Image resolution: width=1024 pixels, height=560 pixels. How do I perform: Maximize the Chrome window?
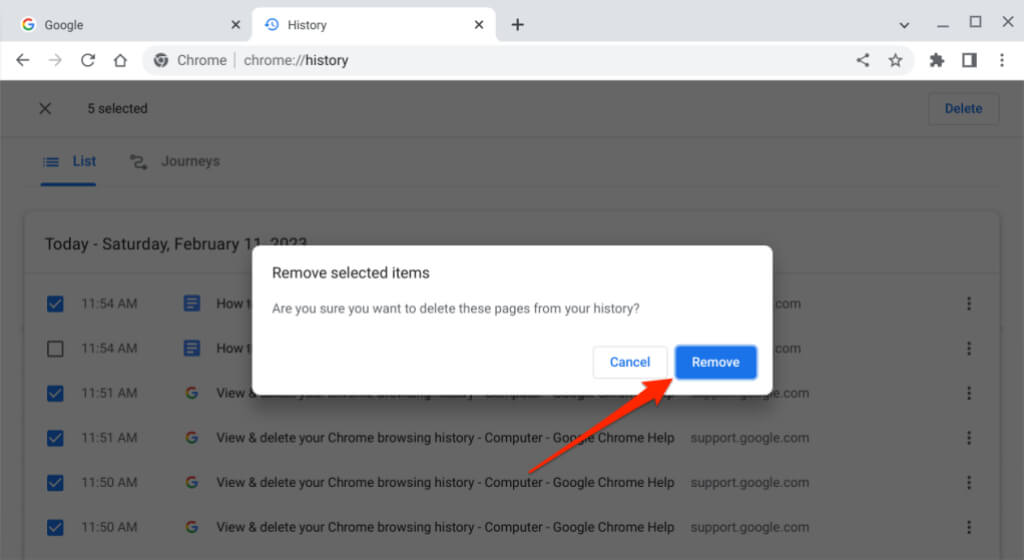point(975,22)
